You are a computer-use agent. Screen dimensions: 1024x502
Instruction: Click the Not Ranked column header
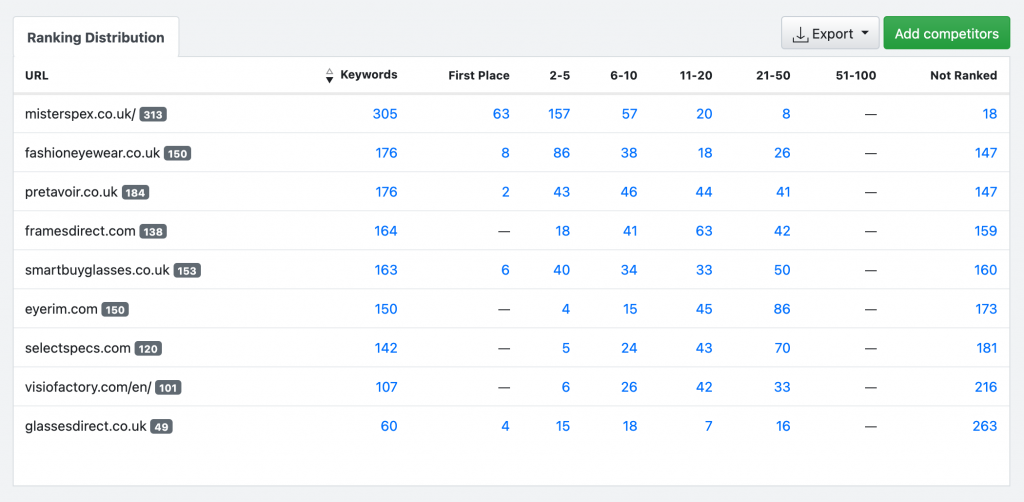pyautogui.click(x=963, y=76)
